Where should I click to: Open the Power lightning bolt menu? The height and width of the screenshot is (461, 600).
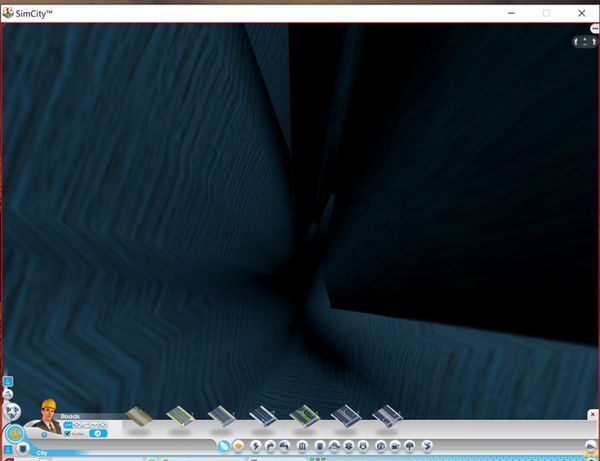(x=256, y=446)
